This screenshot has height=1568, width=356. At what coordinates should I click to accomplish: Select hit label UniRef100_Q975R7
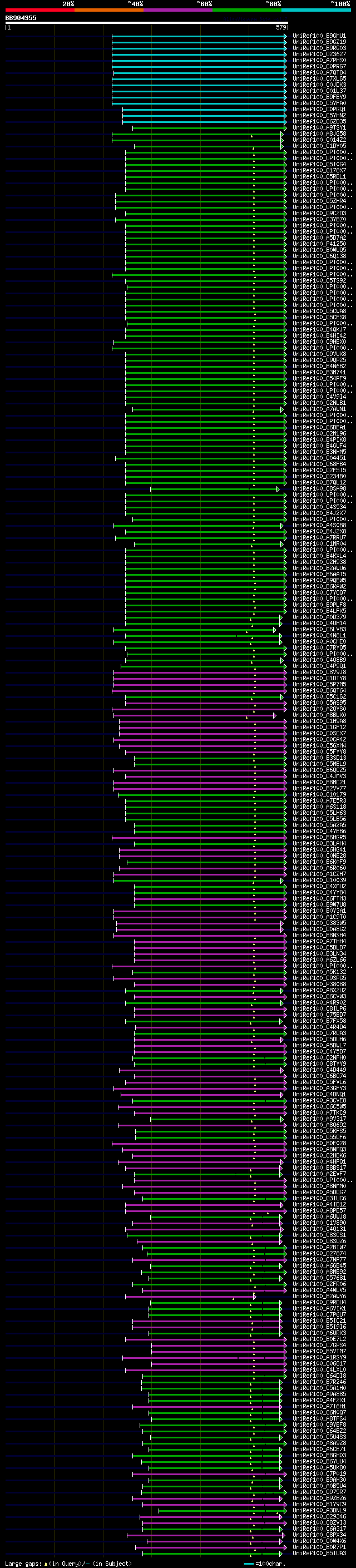319,1492
